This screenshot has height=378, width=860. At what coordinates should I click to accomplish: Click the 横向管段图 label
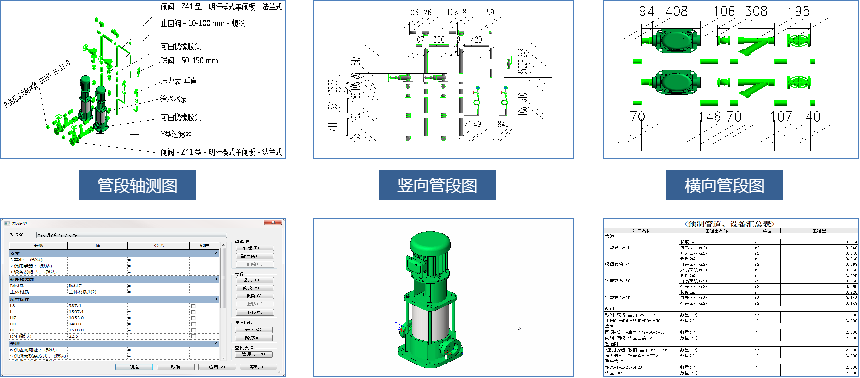pos(725,185)
